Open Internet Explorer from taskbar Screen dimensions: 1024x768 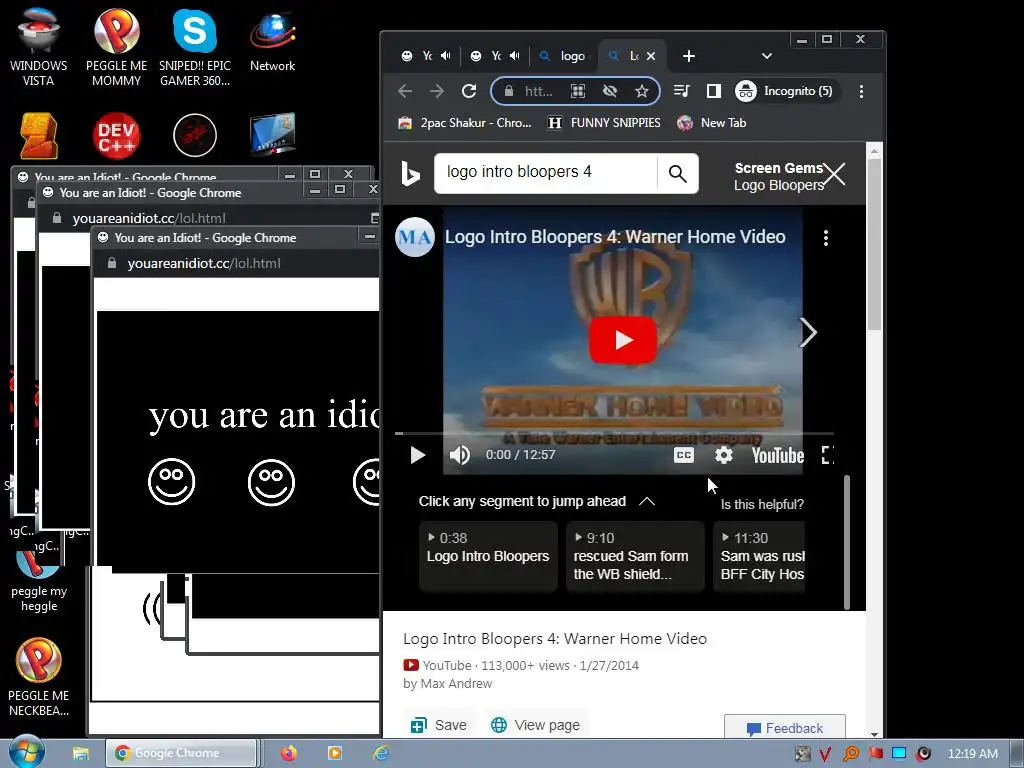pyautogui.click(x=381, y=753)
